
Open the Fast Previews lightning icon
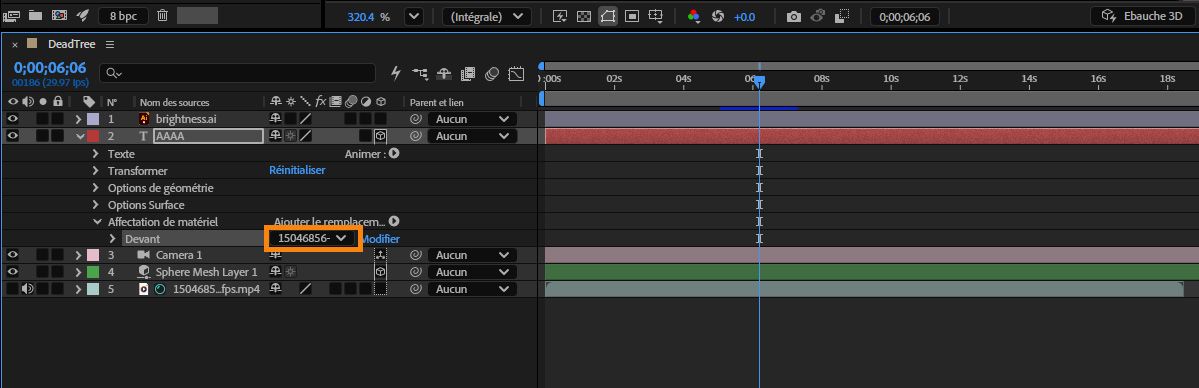pyautogui.click(x=560, y=16)
